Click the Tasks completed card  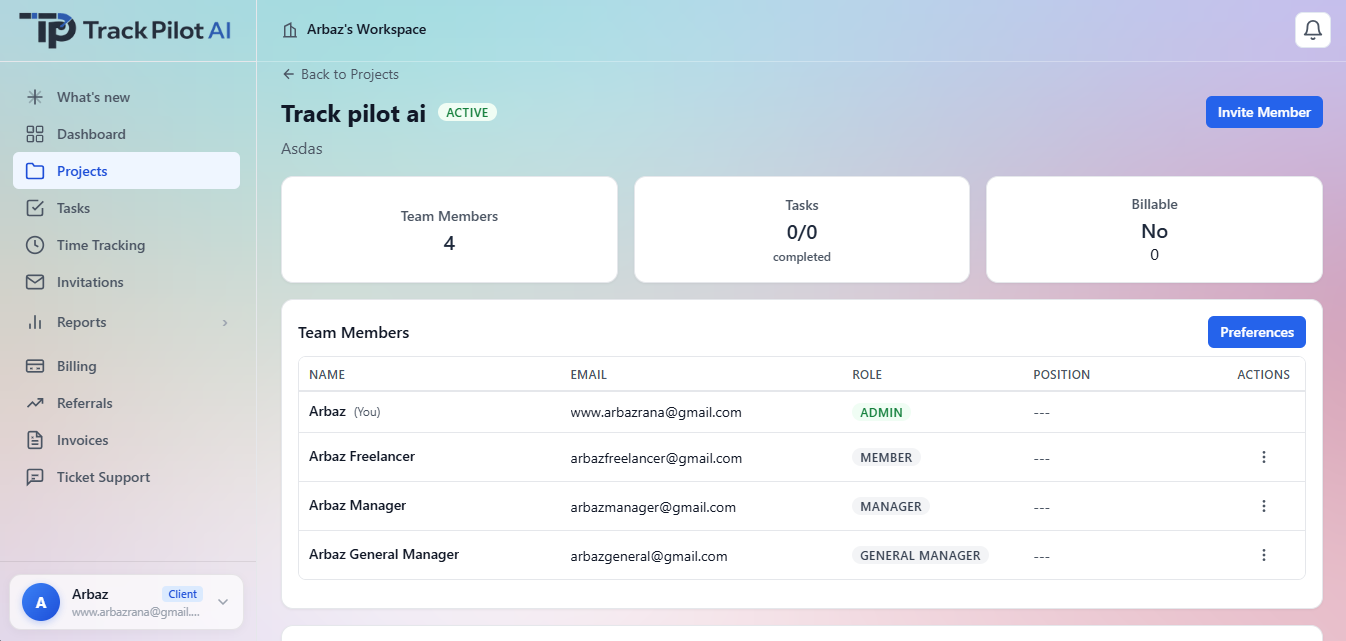tap(802, 230)
